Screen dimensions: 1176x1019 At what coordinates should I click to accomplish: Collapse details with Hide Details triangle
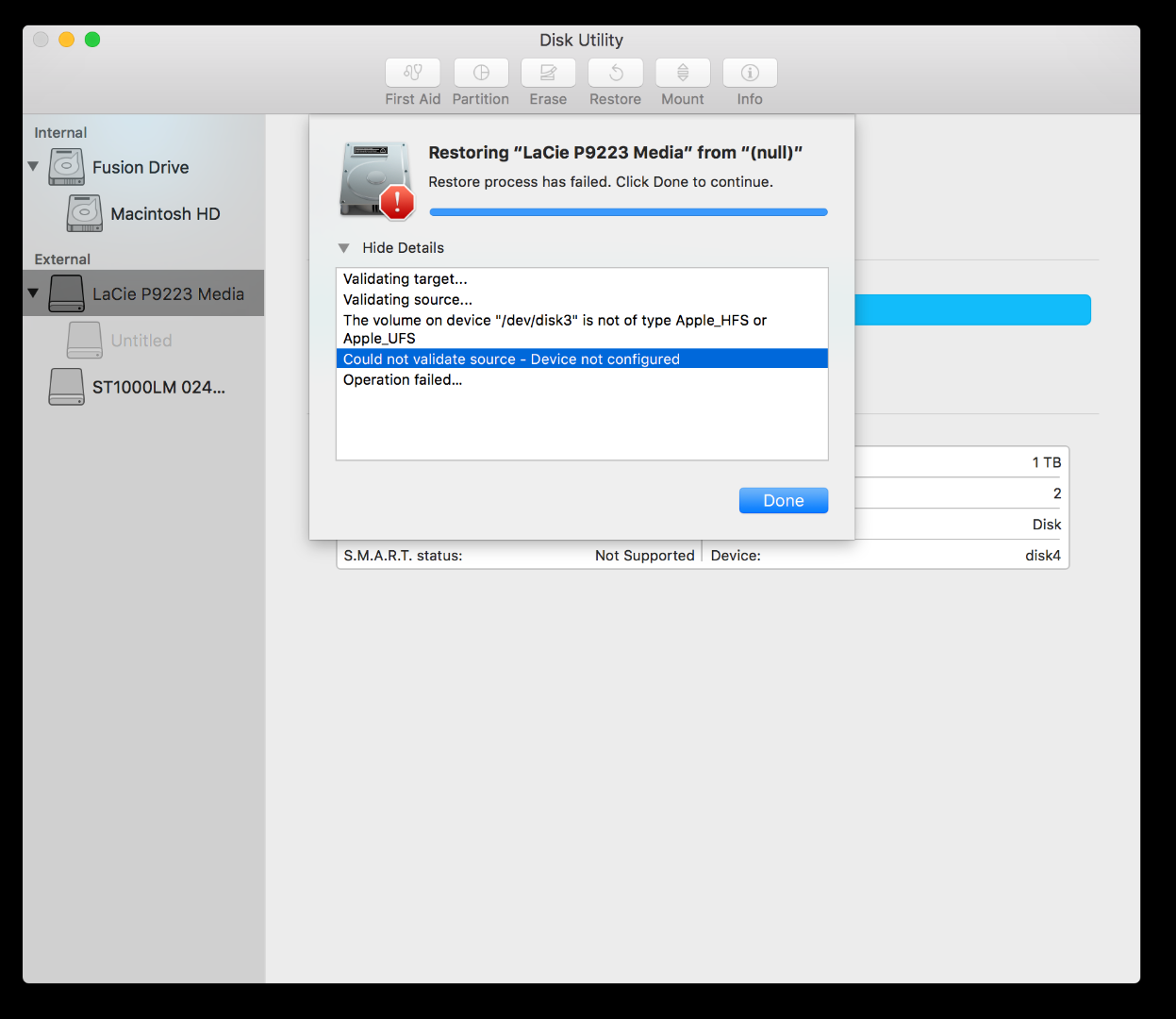[343, 248]
